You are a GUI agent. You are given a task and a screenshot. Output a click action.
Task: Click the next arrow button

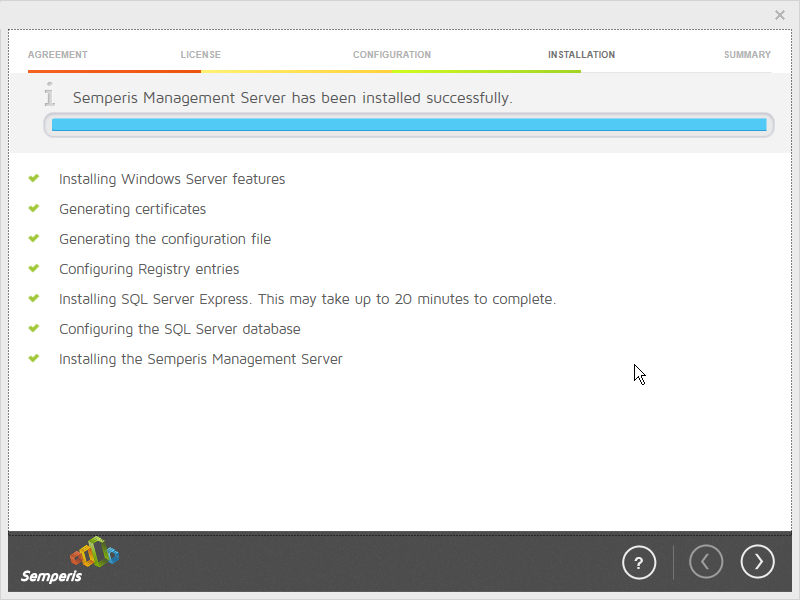tap(757, 562)
